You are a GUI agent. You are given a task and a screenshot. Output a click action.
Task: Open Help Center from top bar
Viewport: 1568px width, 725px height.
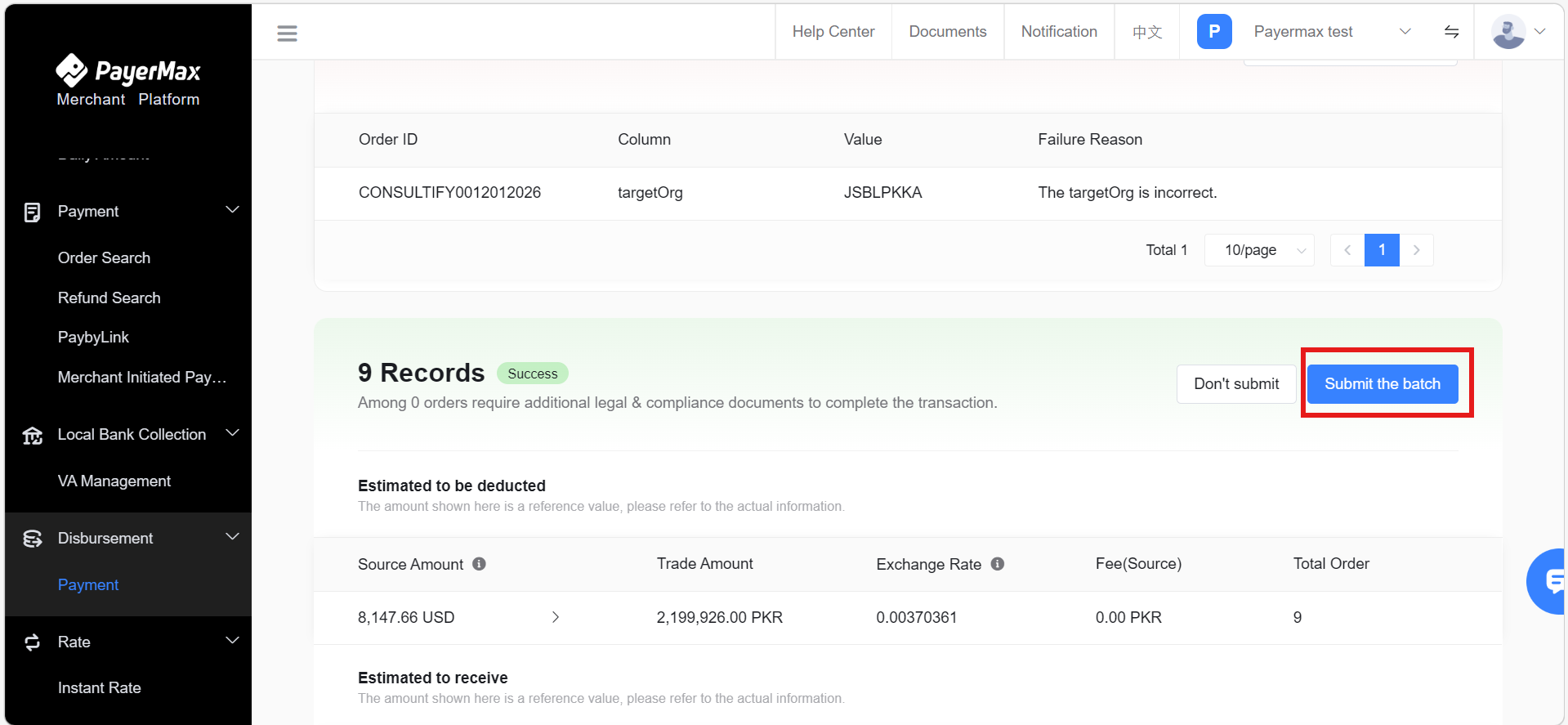coord(833,32)
